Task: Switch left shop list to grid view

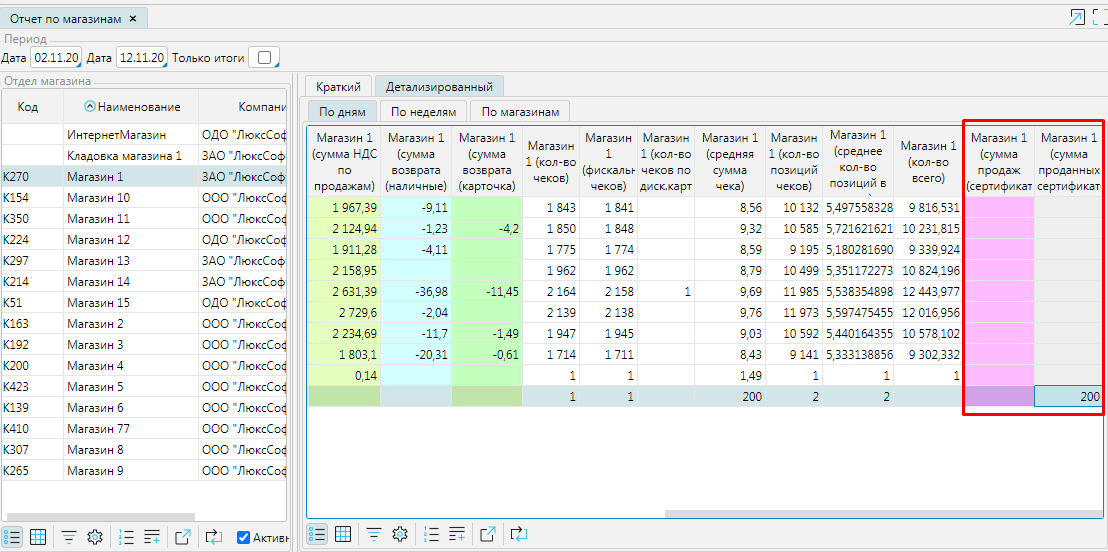Action: coord(38,537)
